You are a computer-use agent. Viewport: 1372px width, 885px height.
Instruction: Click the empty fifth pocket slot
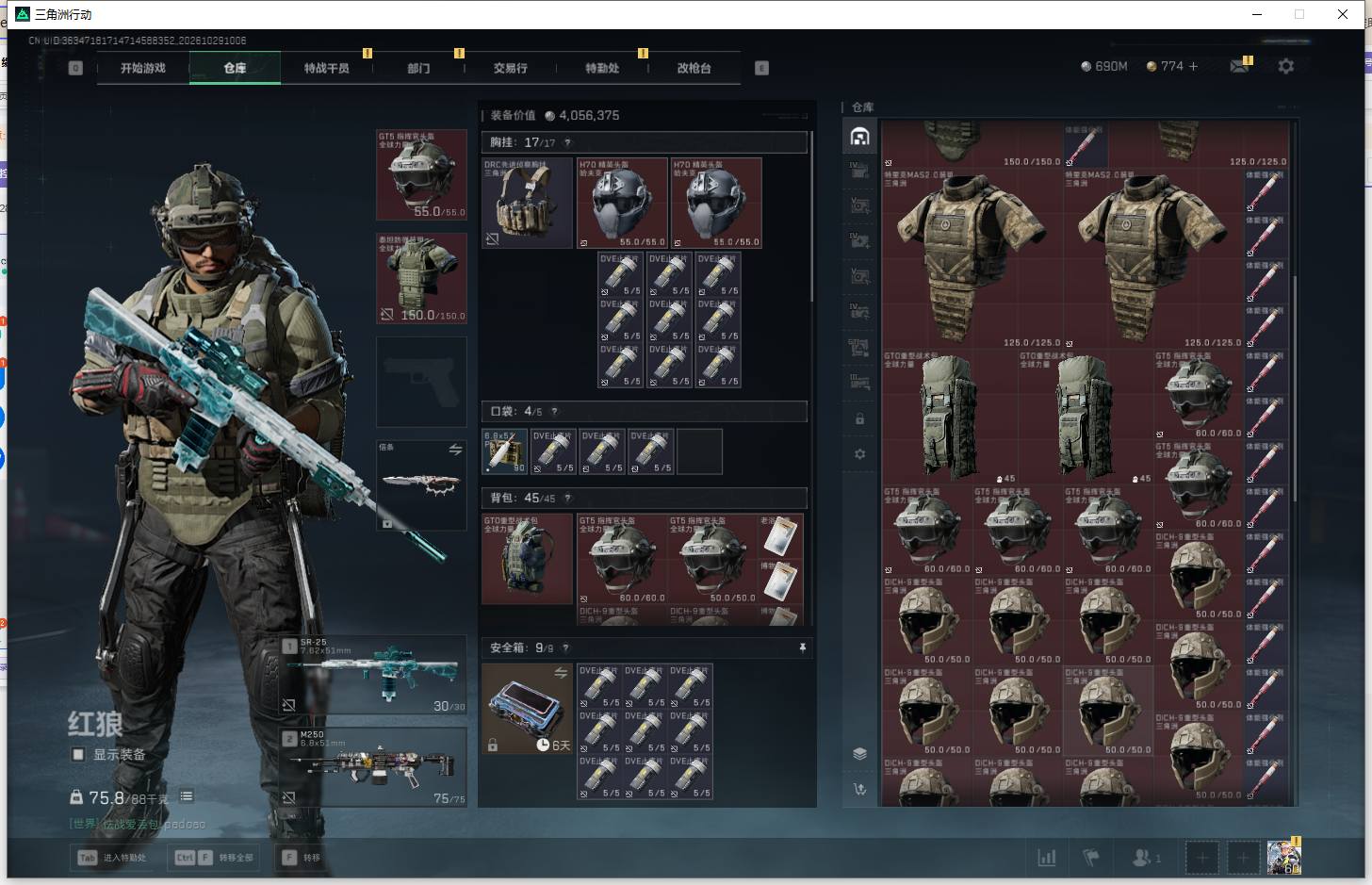point(700,451)
